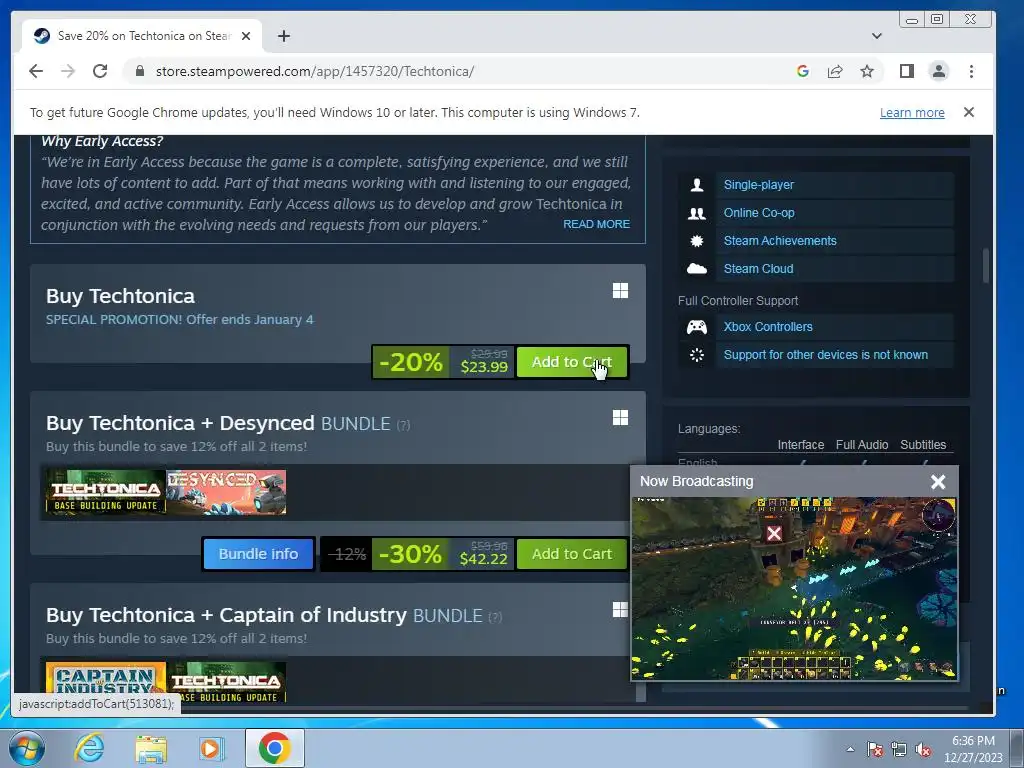Click the (?) help mark for Captain of Industry bundle
Image resolution: width=1024 pixels, height=768 pixels.
click(496, 617)
